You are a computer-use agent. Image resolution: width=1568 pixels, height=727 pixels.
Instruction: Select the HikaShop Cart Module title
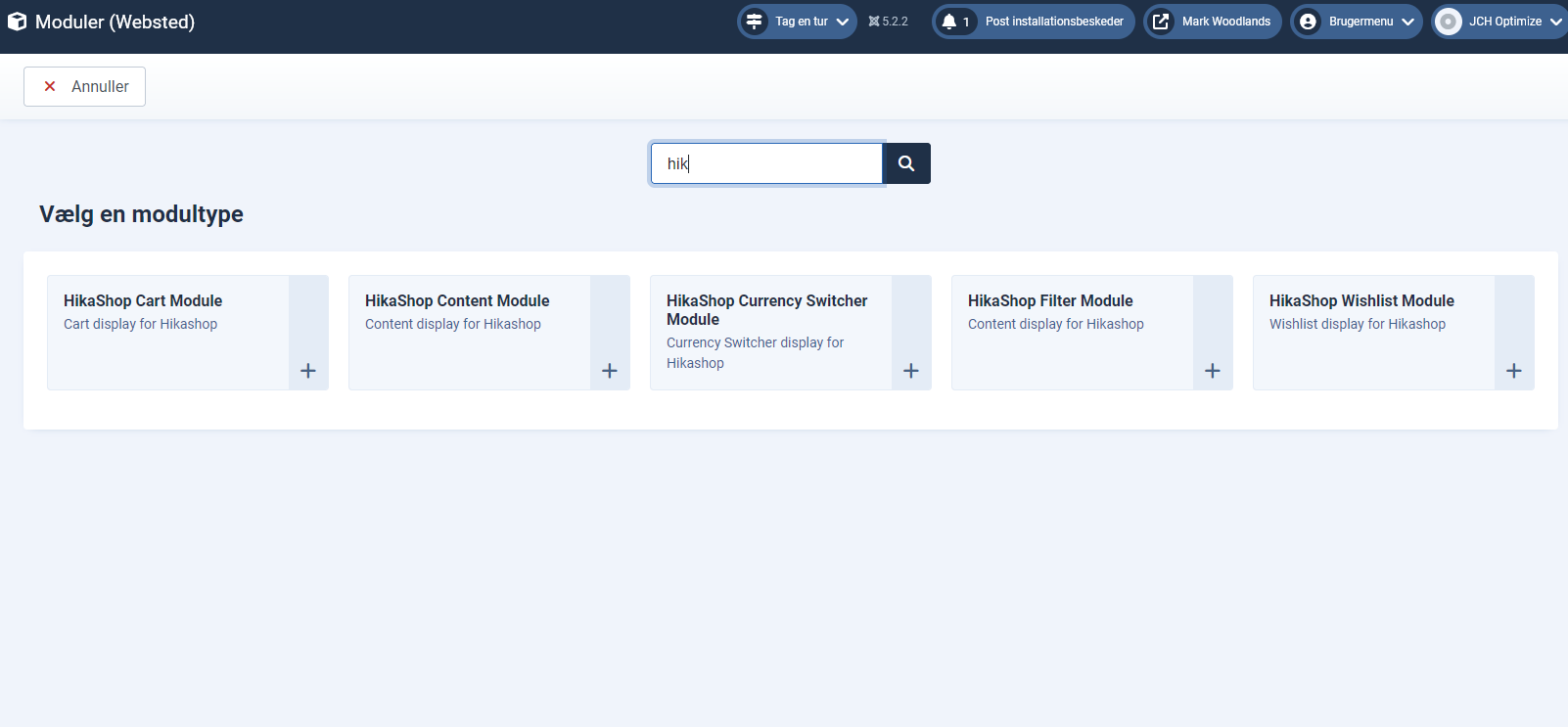pyautogui.click(x=143, y=300)
